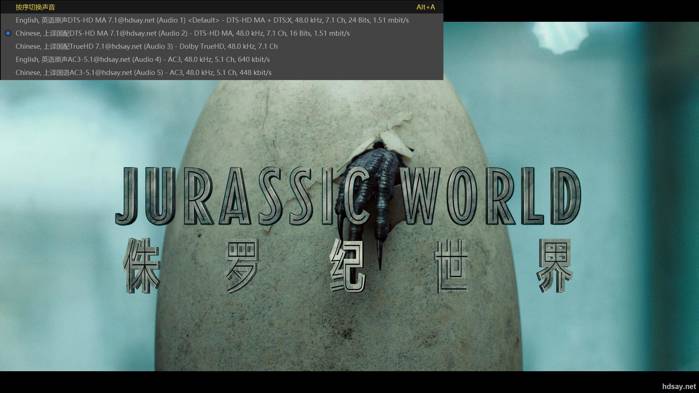Click the Chinese character 世 in subtitle
Image resolution: width=699 pixels, height=393 pixels.
tap(451, 266)
